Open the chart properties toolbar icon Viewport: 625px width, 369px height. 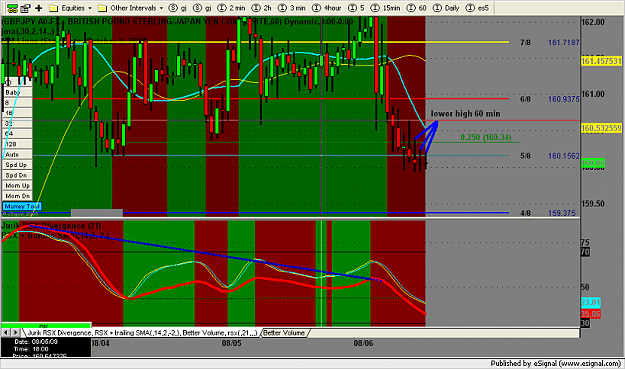pyautogui.click(x=26, y=8)
